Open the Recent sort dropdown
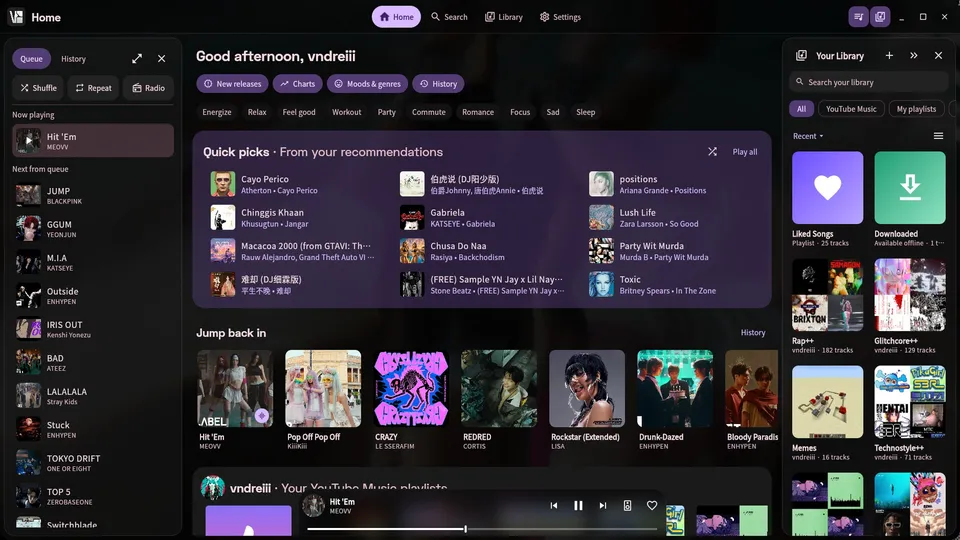The height and width of the screenshot is (540, 960). (808, 136)
